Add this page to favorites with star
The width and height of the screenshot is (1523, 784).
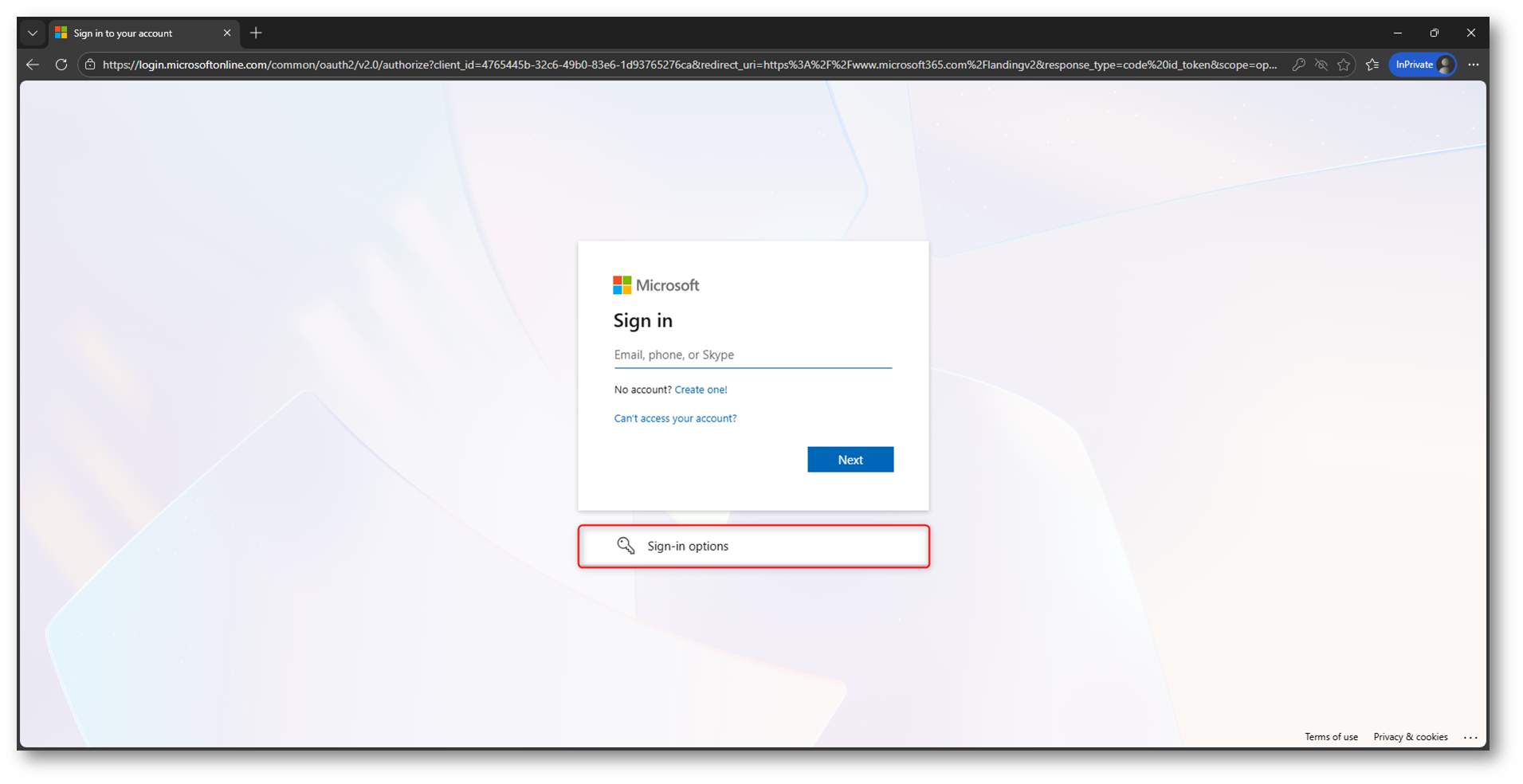point(1344,65)
